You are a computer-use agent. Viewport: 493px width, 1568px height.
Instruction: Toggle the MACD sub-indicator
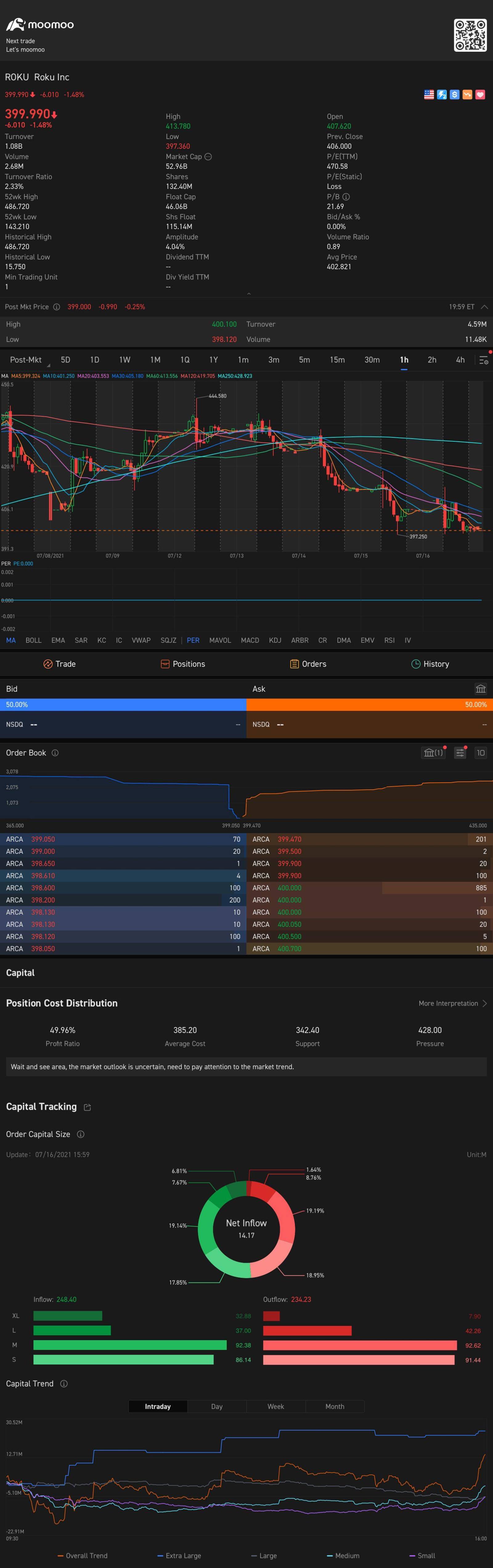tap(250, 640)
